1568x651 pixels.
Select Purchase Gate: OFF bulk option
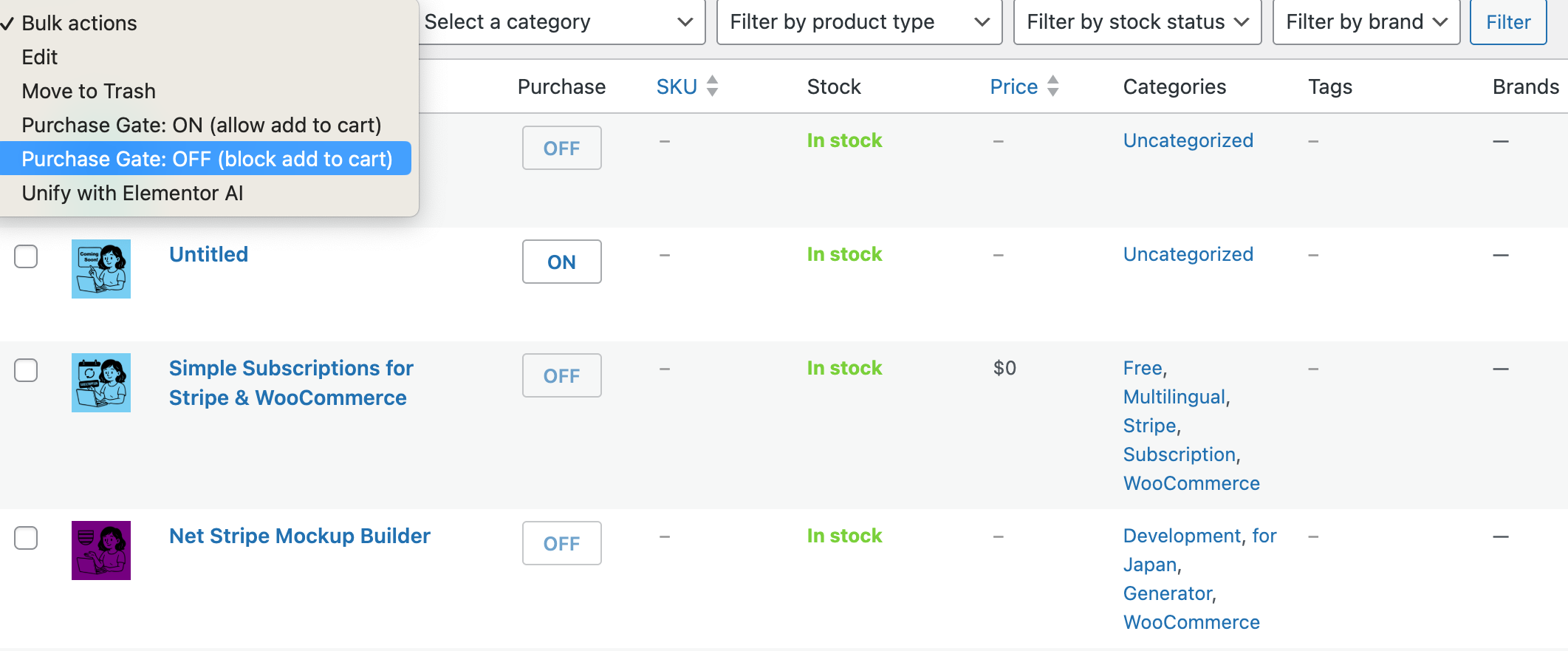tap(207, 159)
